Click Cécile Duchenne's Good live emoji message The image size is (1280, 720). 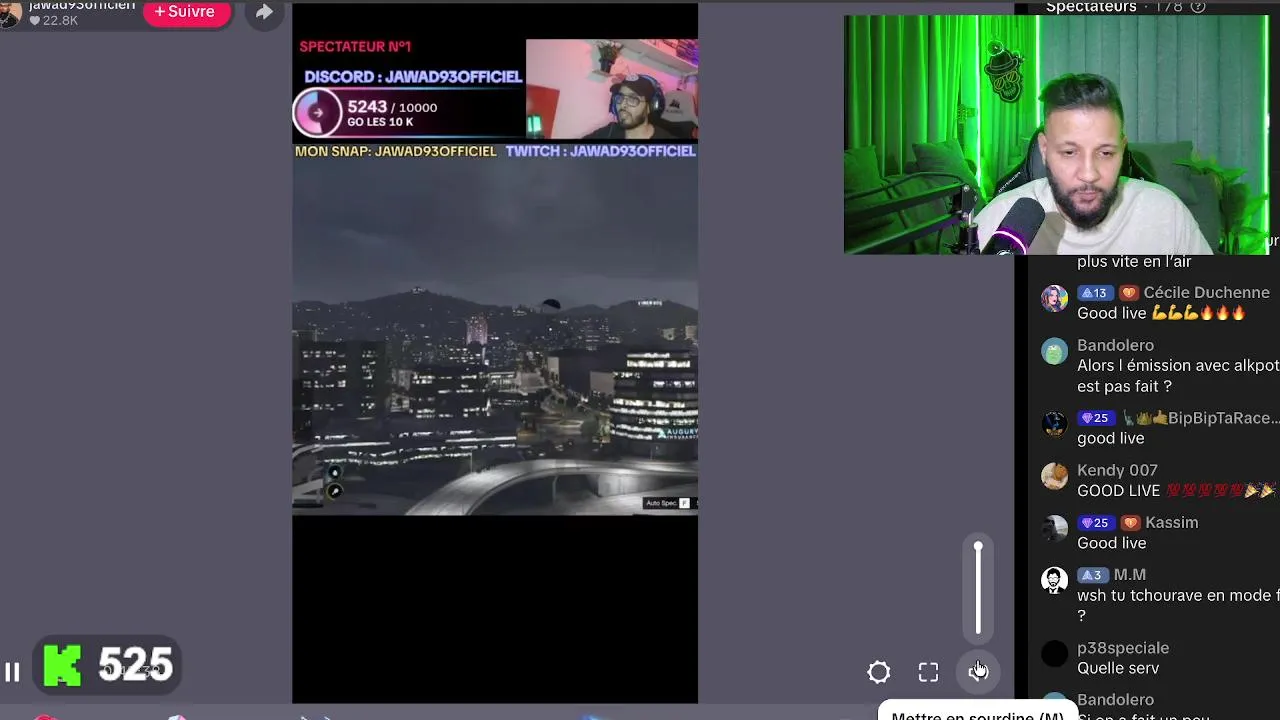[1162, 314]
